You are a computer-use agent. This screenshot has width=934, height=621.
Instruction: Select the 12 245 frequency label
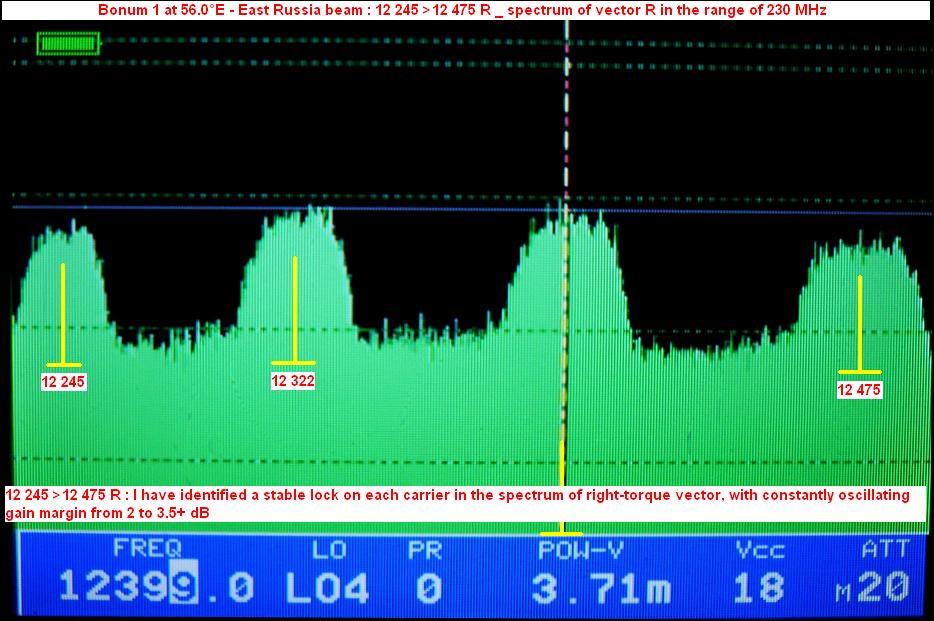click(63, 382)
